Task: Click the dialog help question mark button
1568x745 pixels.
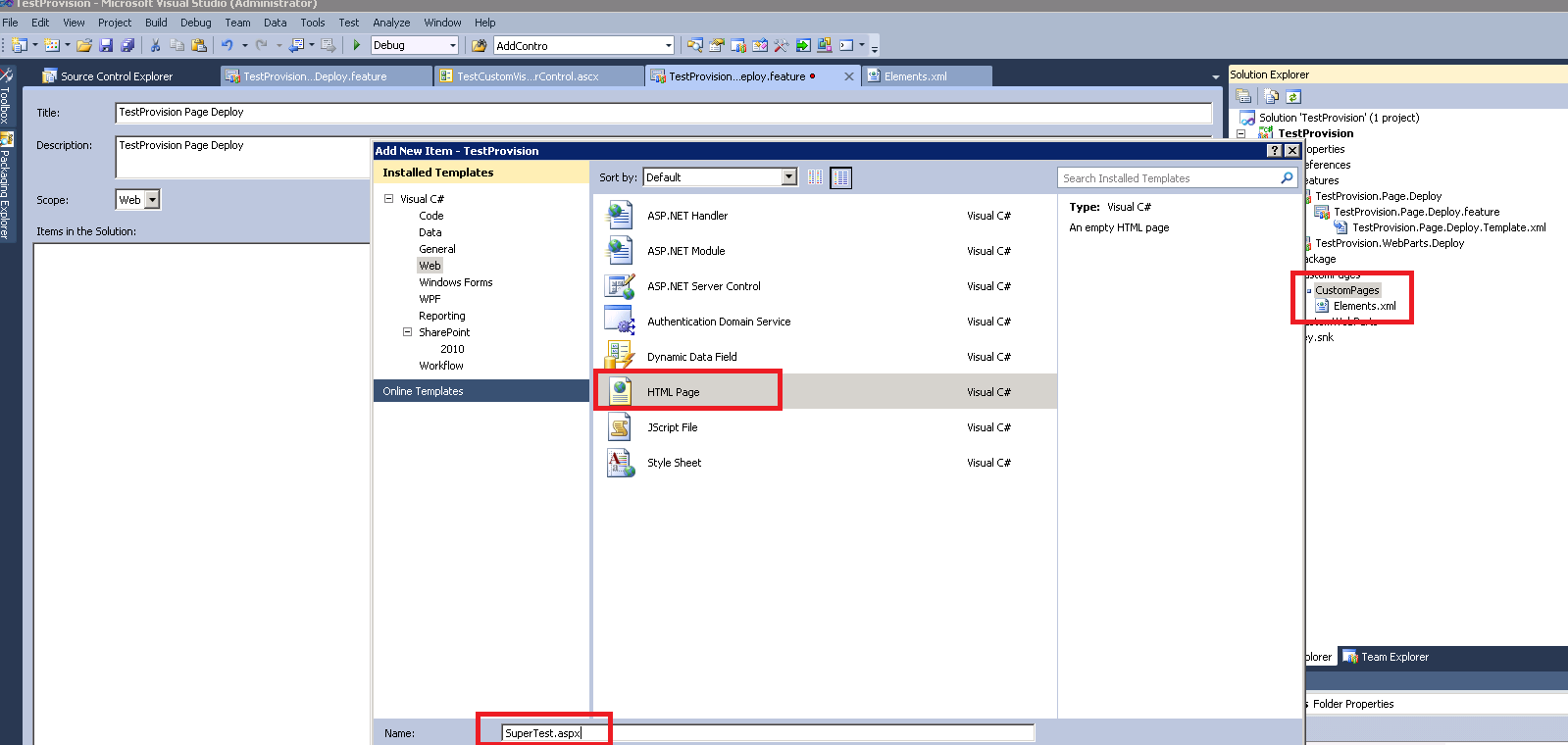Action: tap(1274, 151)
